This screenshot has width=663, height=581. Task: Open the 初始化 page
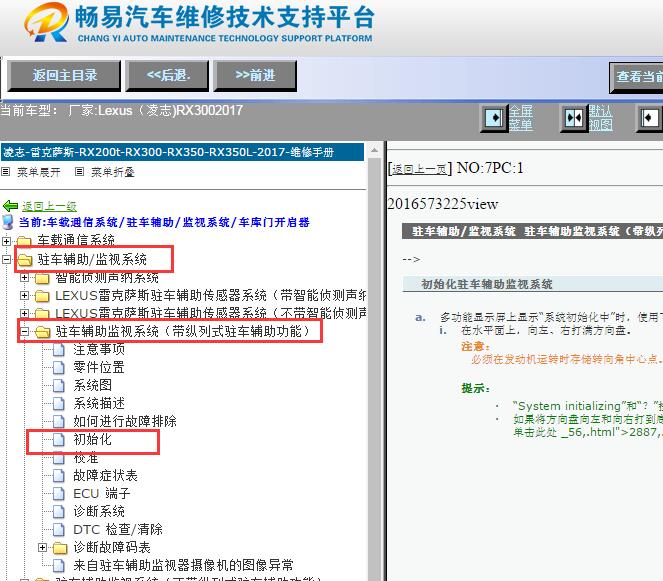(93, 439)
